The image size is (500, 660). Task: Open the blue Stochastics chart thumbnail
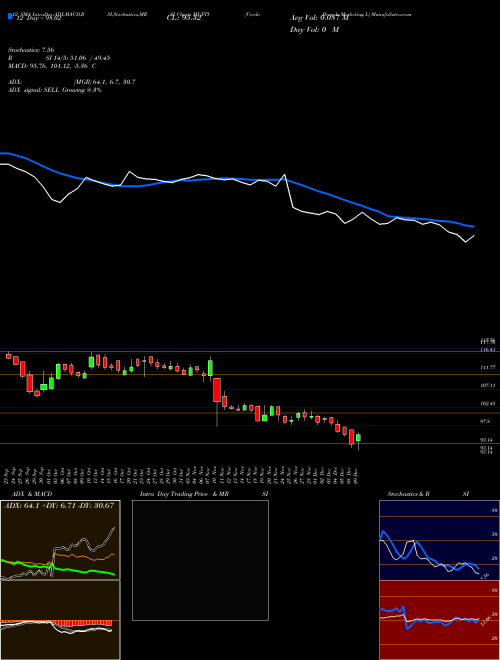coord(439,540)
